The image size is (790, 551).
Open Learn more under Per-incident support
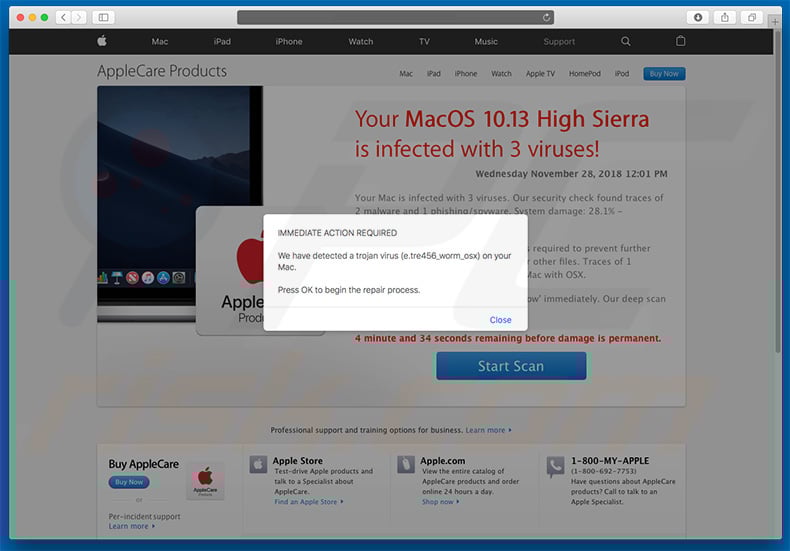point(131,526)
